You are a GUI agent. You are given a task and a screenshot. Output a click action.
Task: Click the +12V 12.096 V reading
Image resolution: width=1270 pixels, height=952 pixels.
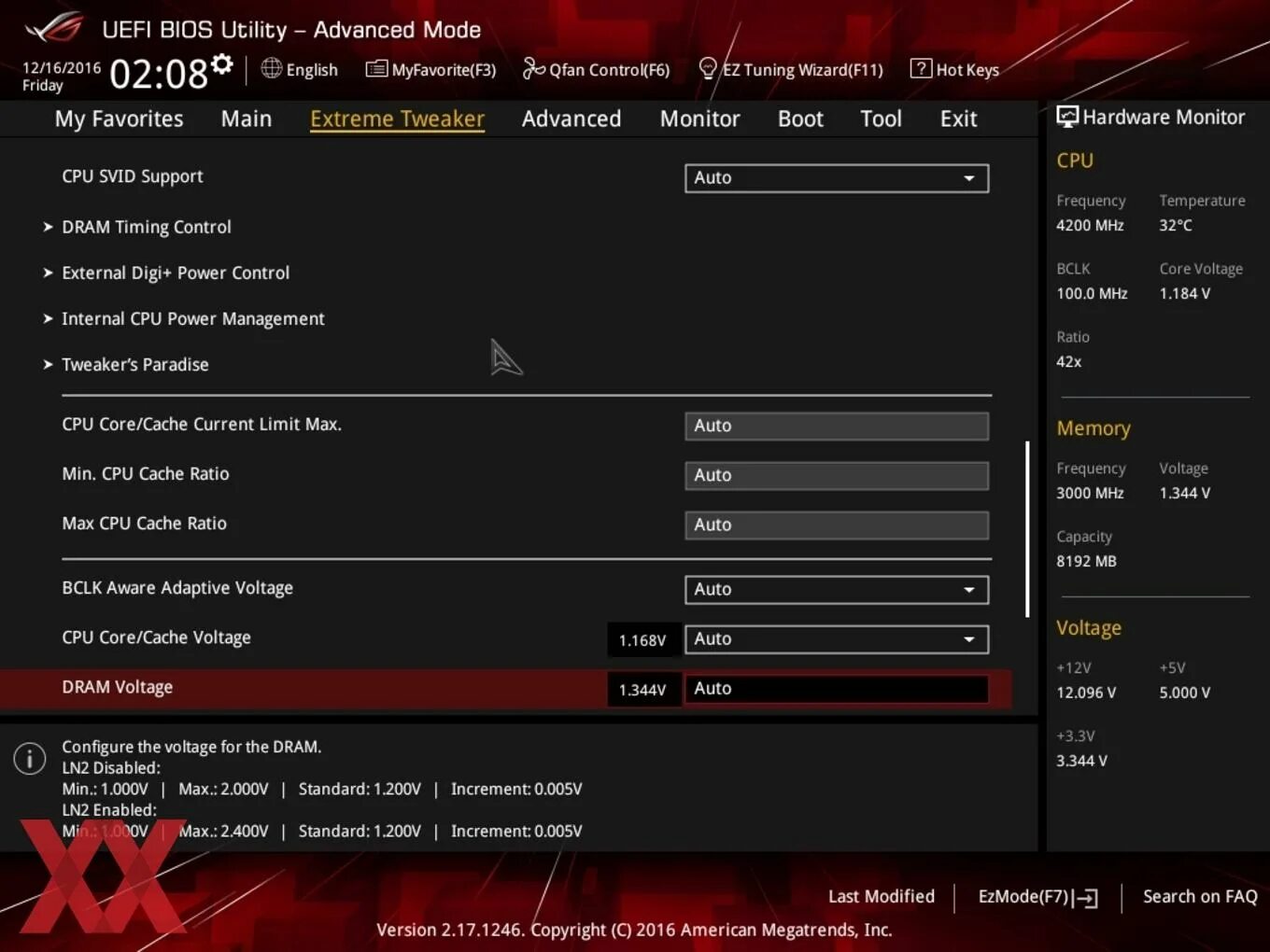click(1086, 693)
